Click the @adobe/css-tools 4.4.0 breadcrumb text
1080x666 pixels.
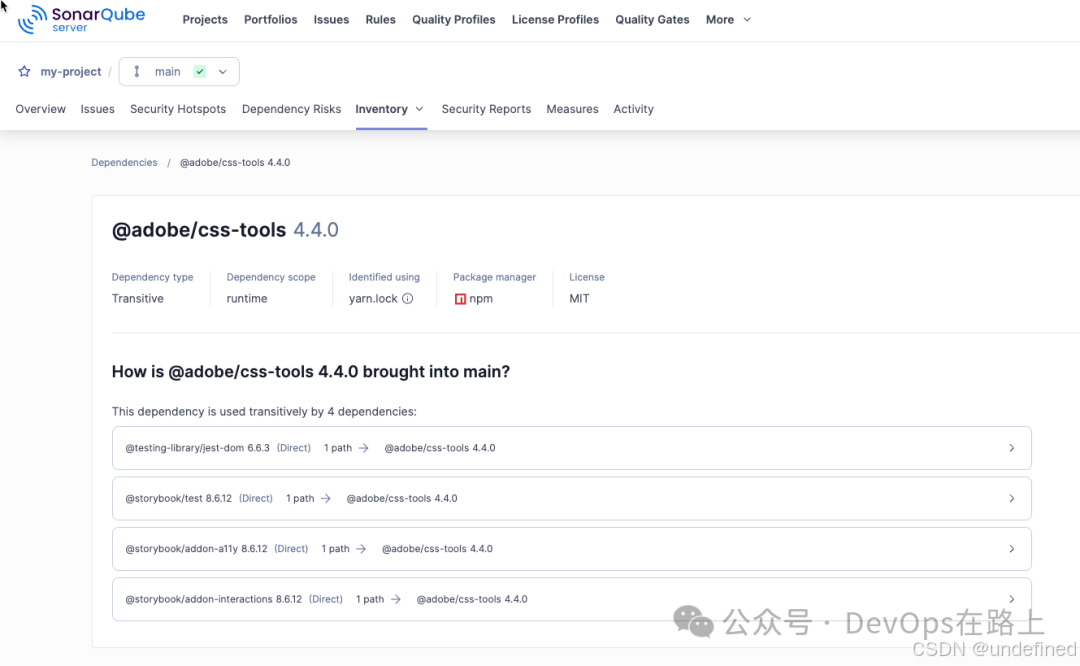(235, 163)
